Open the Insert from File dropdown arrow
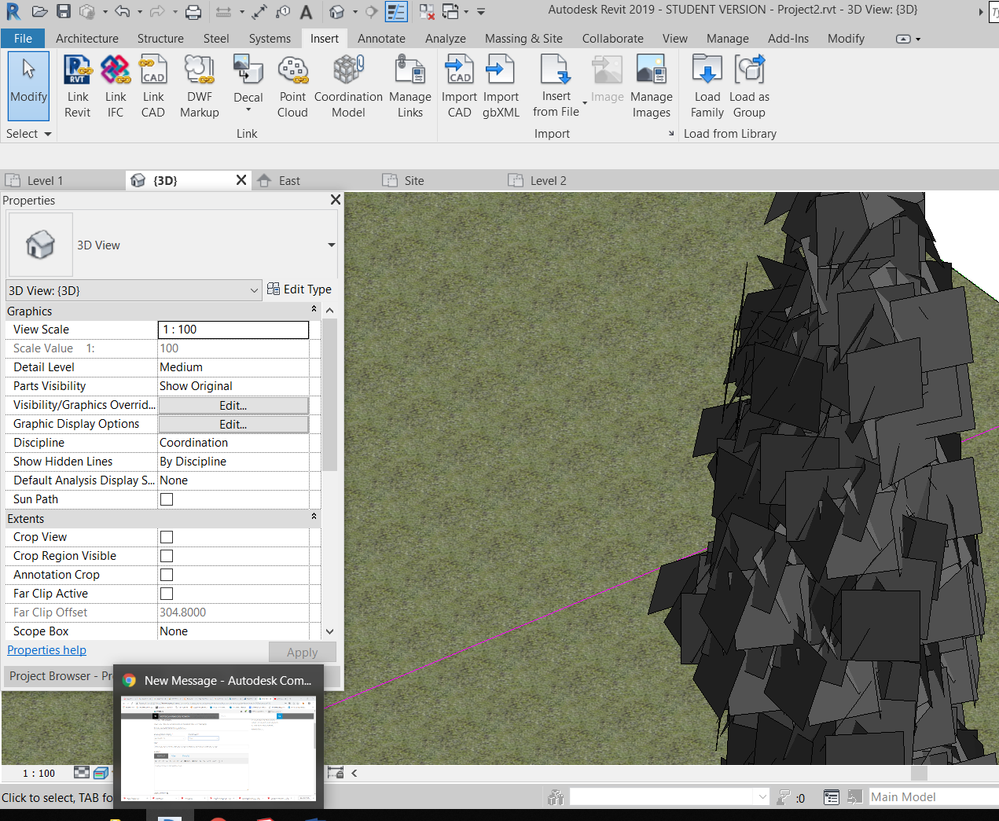999x821 pixels. (585, 103)
